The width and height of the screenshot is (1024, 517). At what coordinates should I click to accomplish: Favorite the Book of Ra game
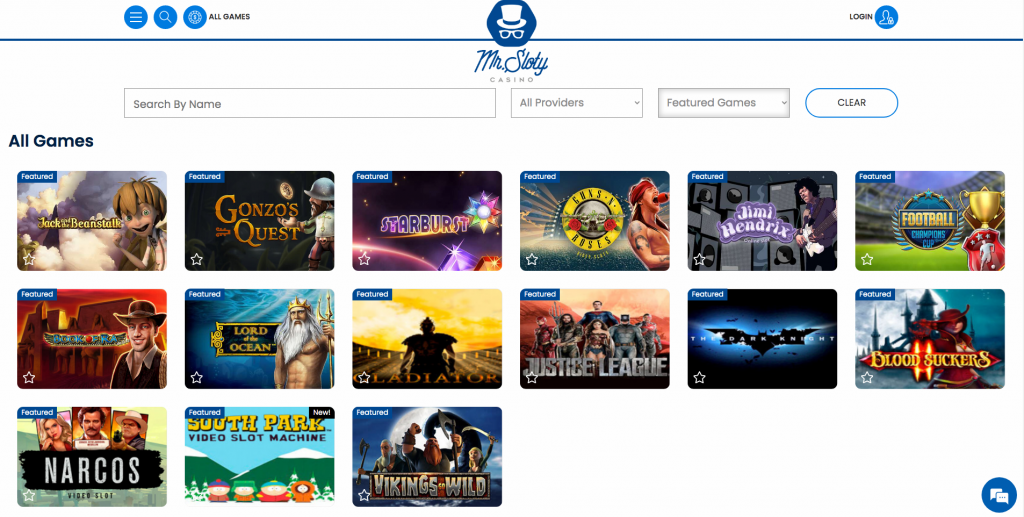pyautogui.click(x=29, y=377)
